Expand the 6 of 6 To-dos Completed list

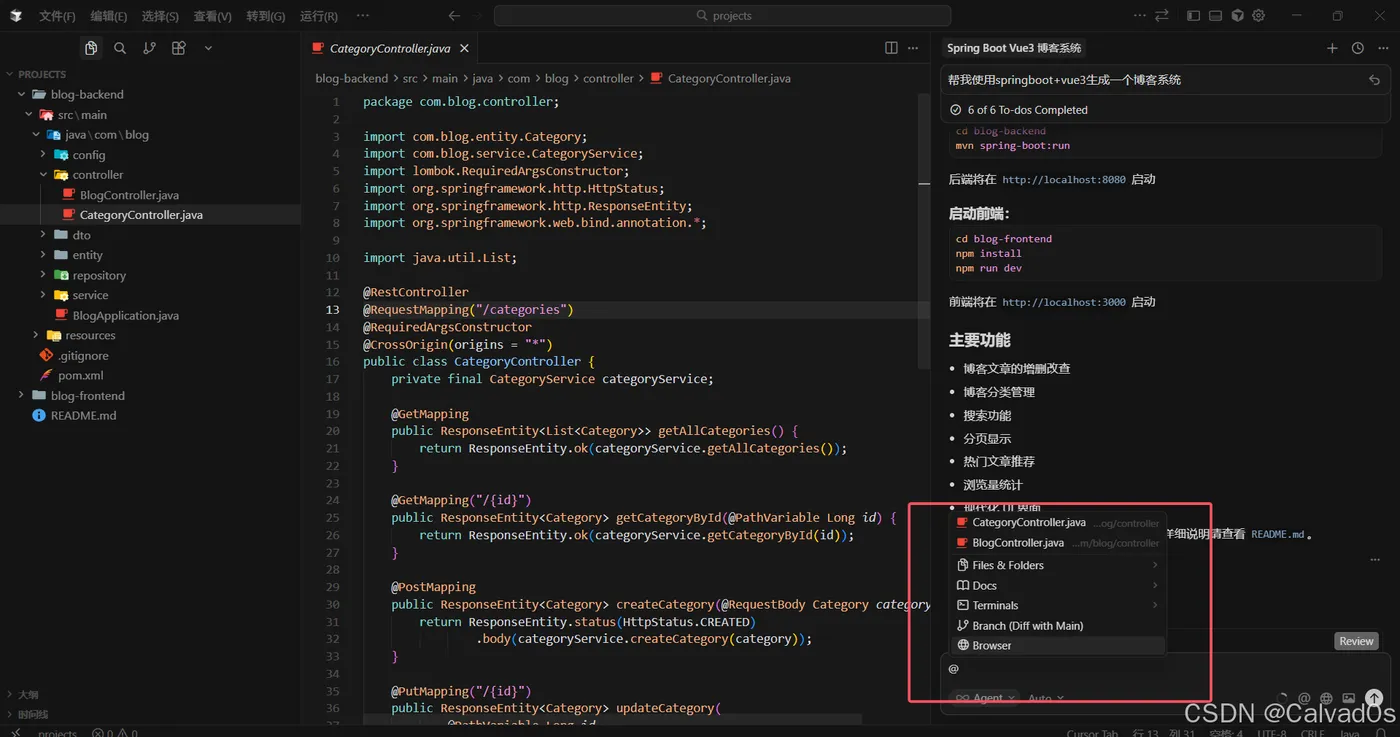tap(1027, 110)
